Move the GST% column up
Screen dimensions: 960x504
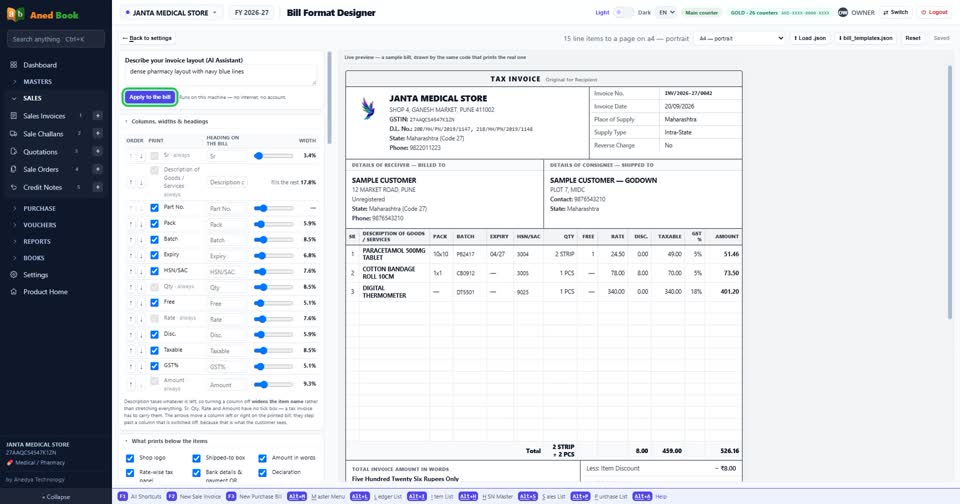click(x=130, y=366)
